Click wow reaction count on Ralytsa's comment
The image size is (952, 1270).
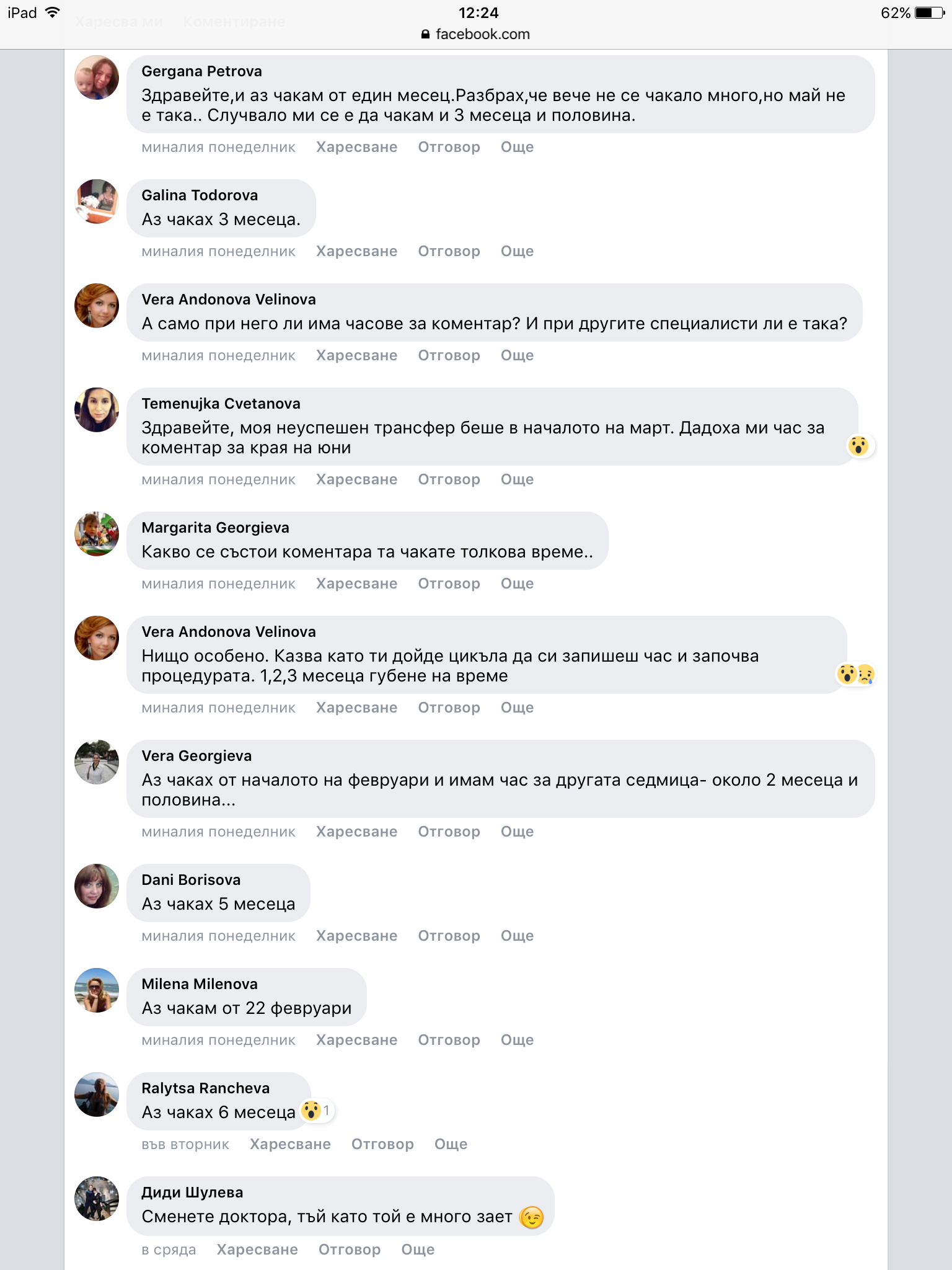[x=317, y=1111]
